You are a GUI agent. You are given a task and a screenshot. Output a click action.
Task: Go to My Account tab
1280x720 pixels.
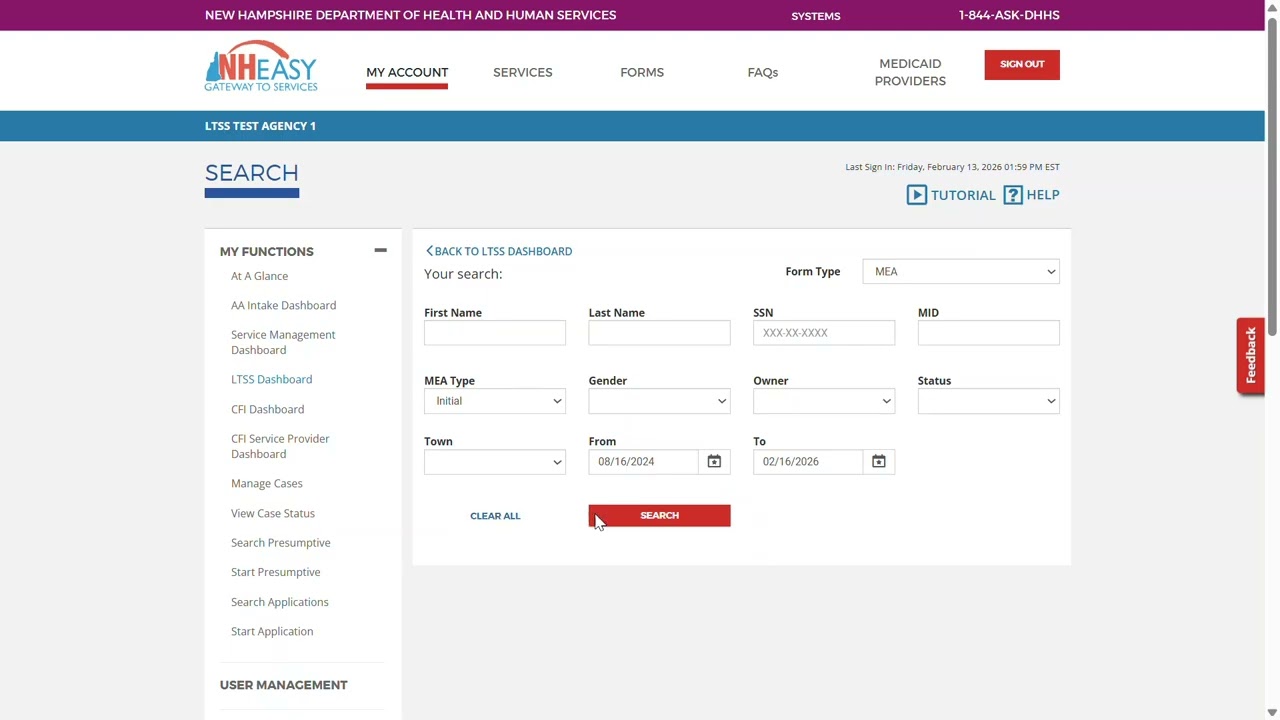[x=407, y=72]
